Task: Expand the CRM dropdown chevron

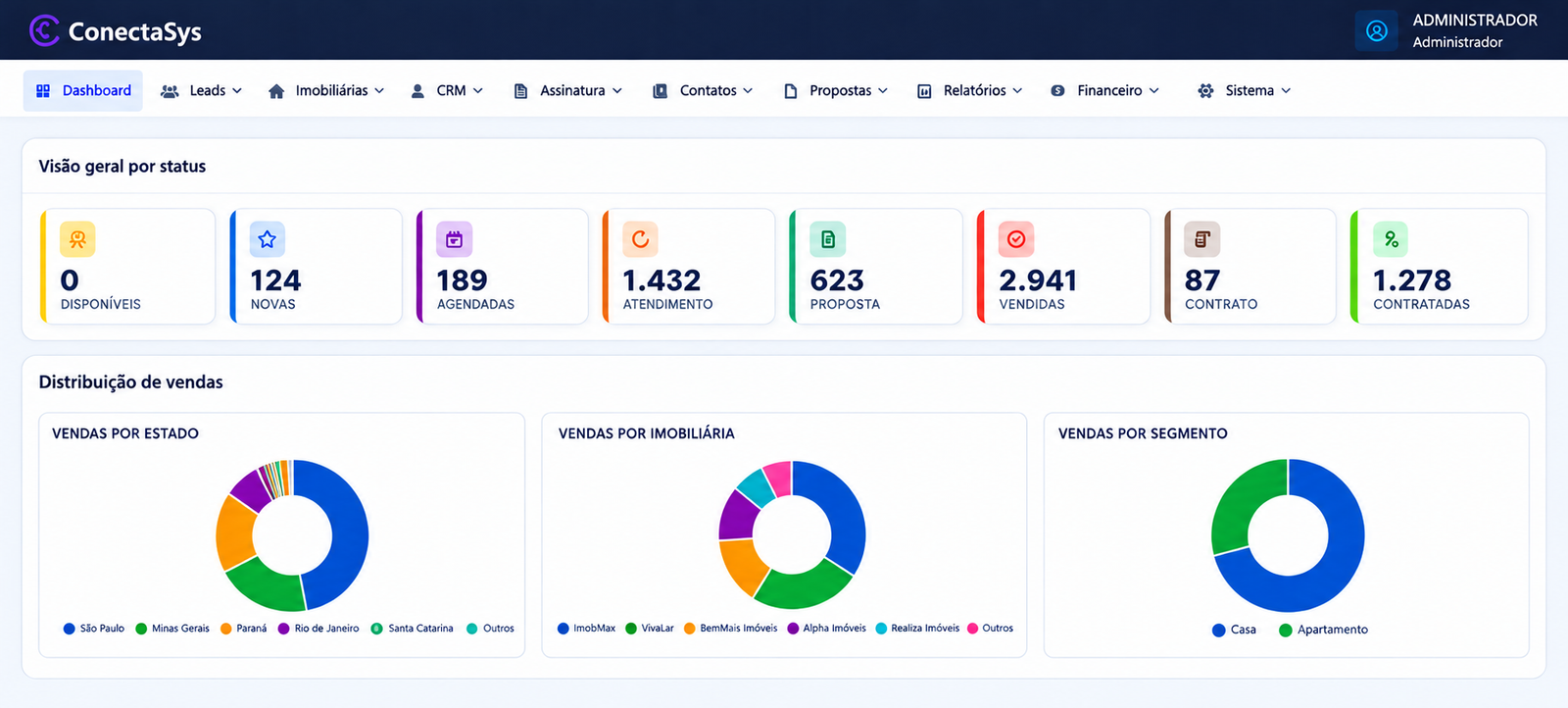Action: [478, 91]
